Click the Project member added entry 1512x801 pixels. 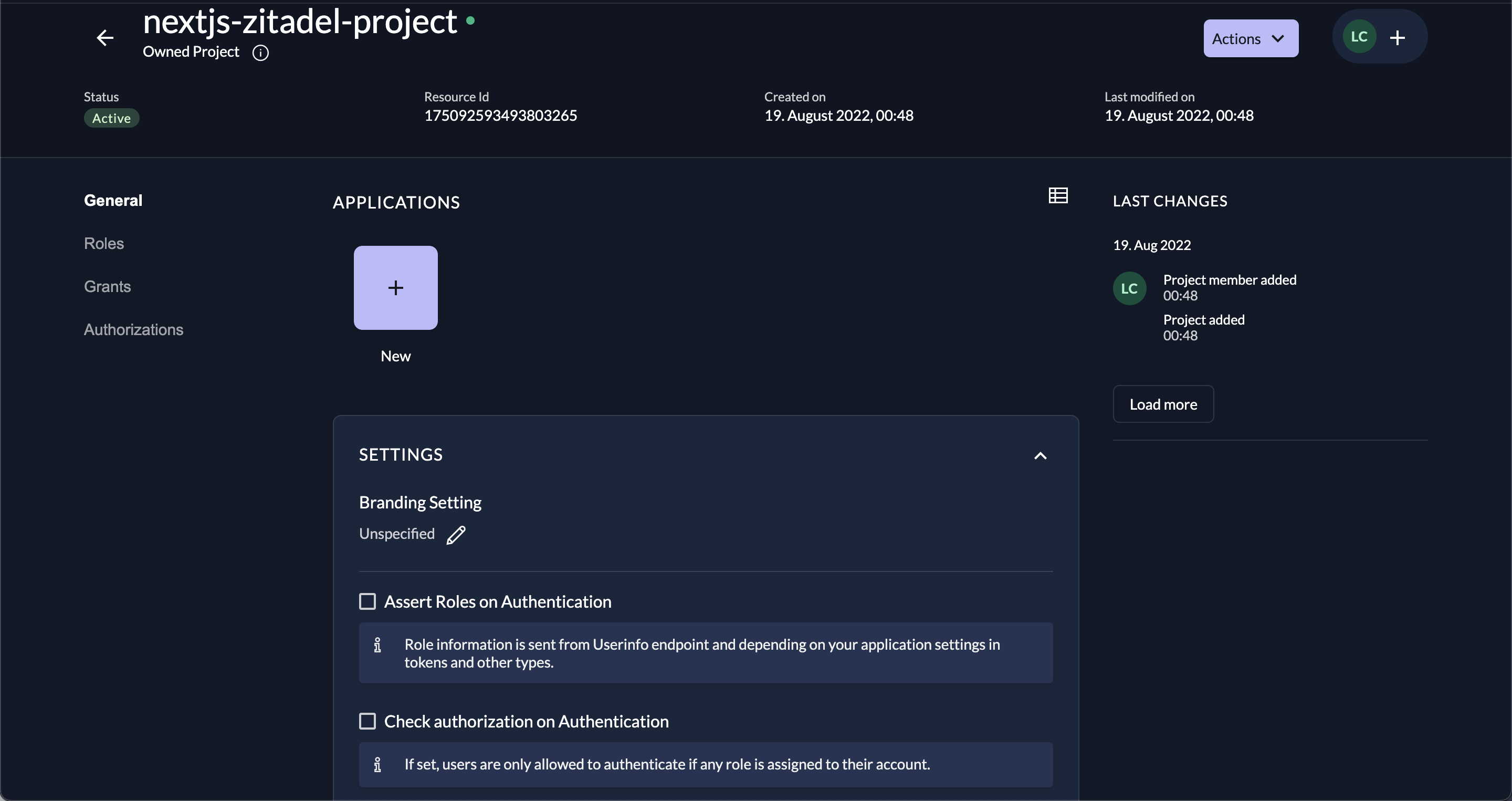pos(1229,280)
